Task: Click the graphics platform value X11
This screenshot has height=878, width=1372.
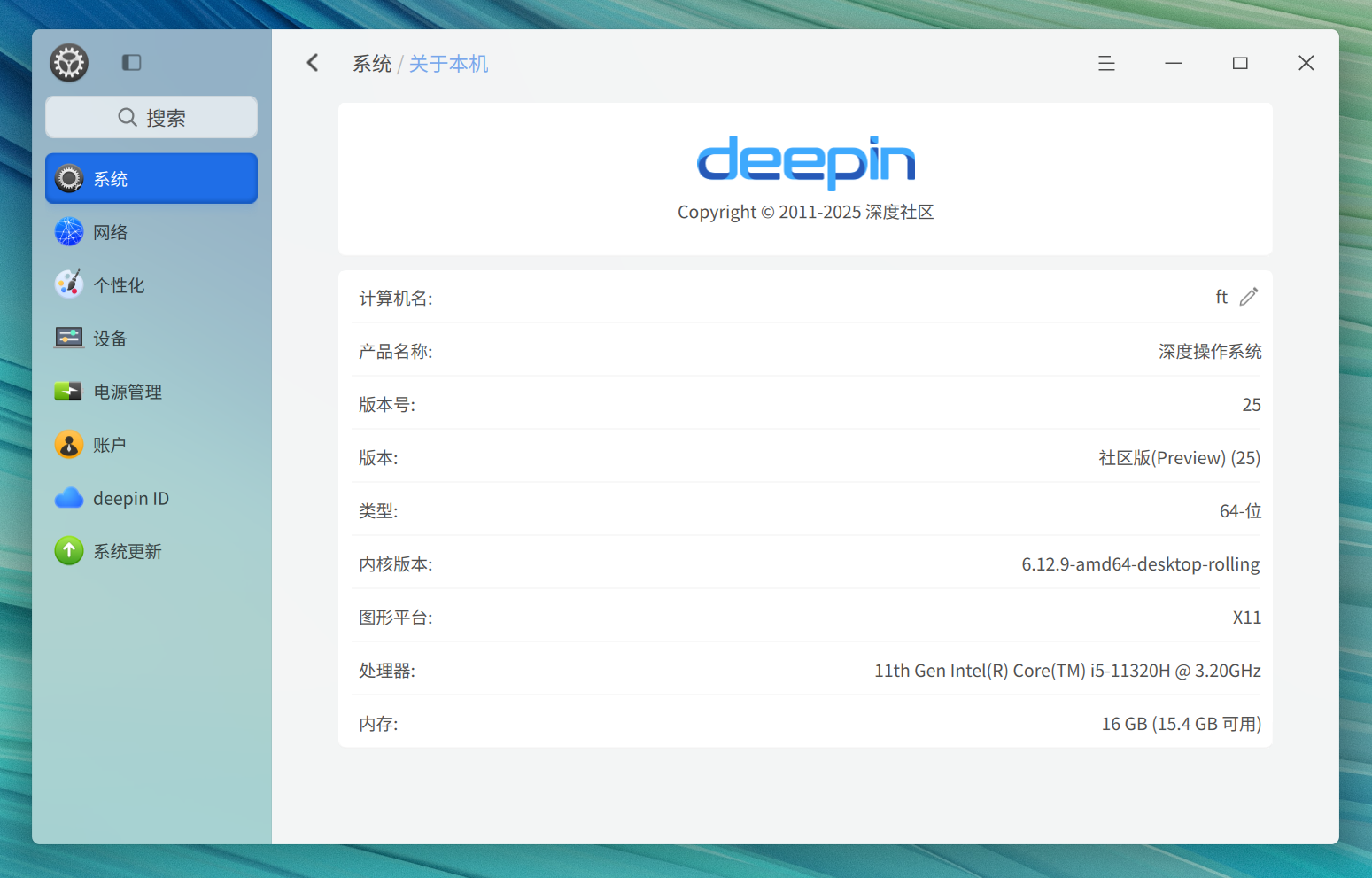Action: [1247, 618]
